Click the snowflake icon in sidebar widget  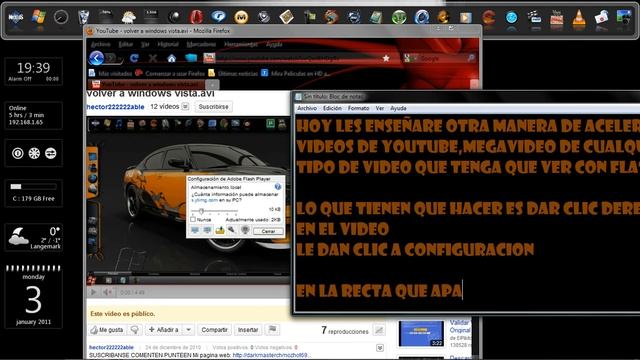pos(34,153)
